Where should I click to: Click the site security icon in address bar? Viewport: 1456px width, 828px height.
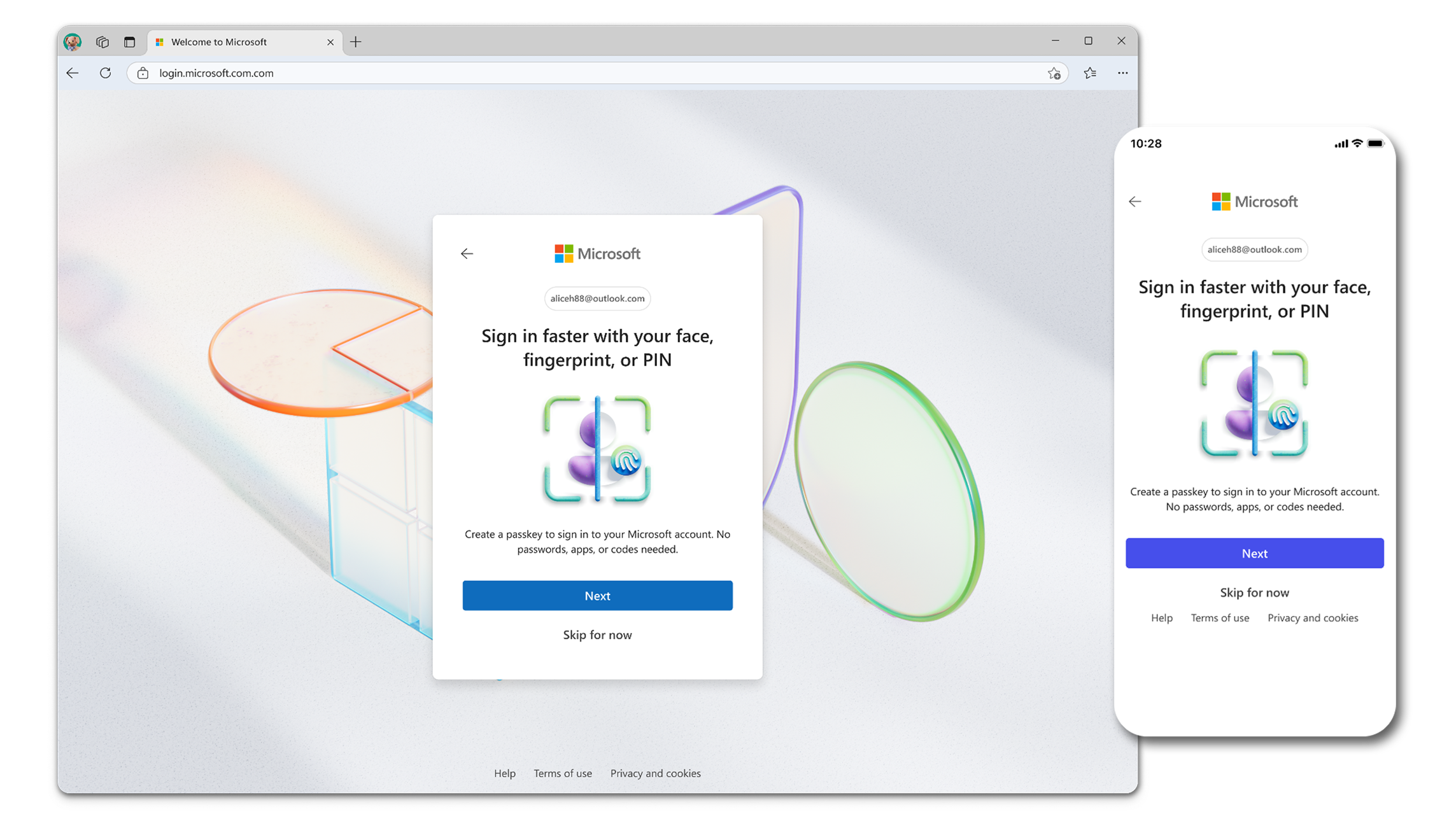tap(143, 73)
